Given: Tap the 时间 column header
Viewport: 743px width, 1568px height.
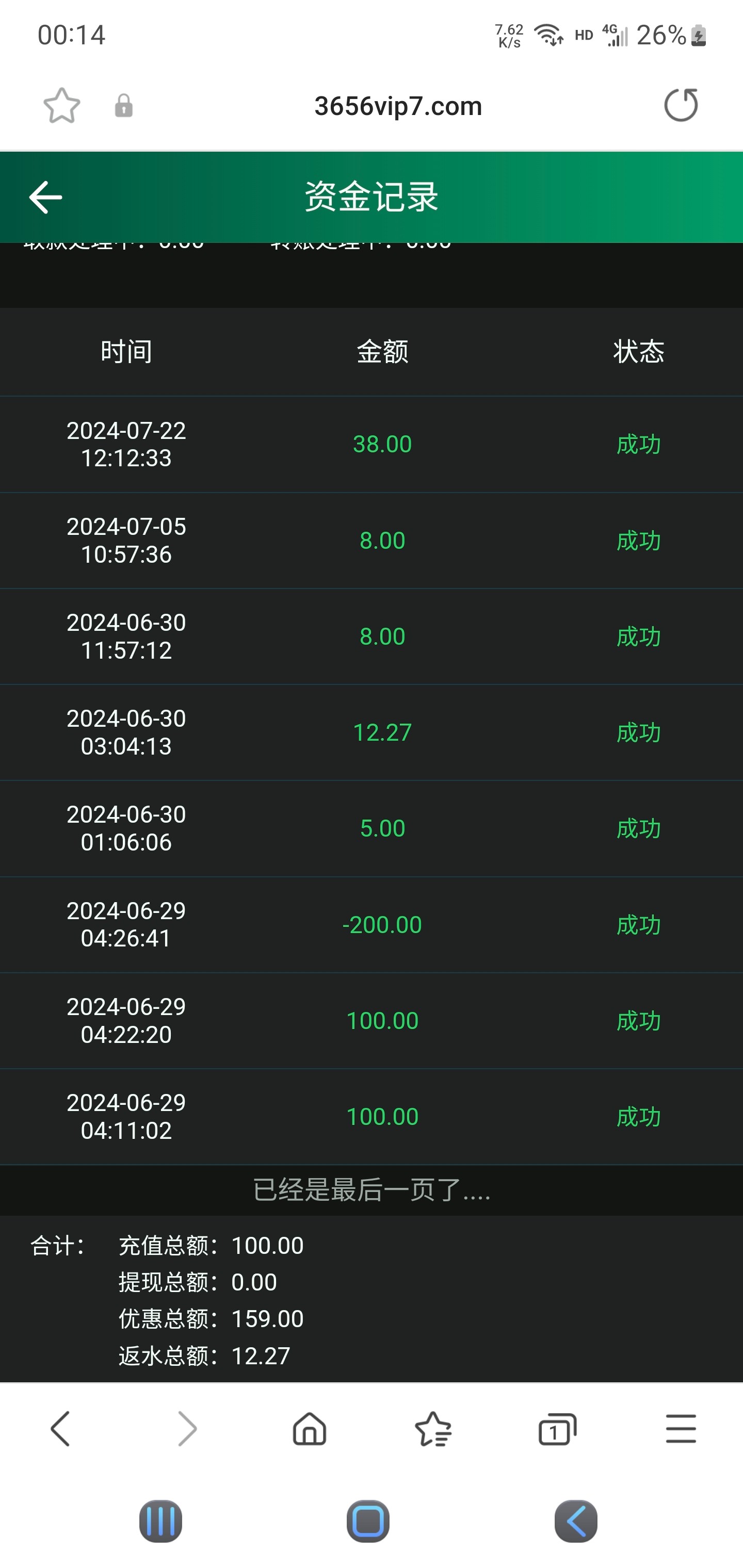Looking at the screenshot, I should point(127,352).
